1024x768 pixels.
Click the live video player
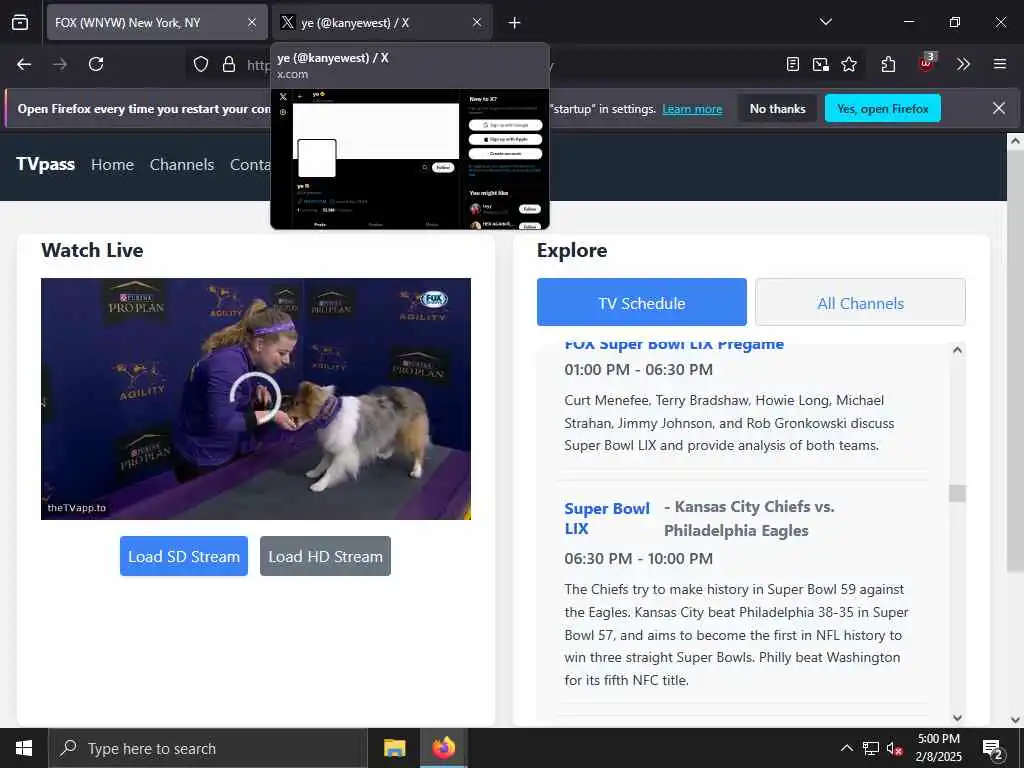[255, 398]
